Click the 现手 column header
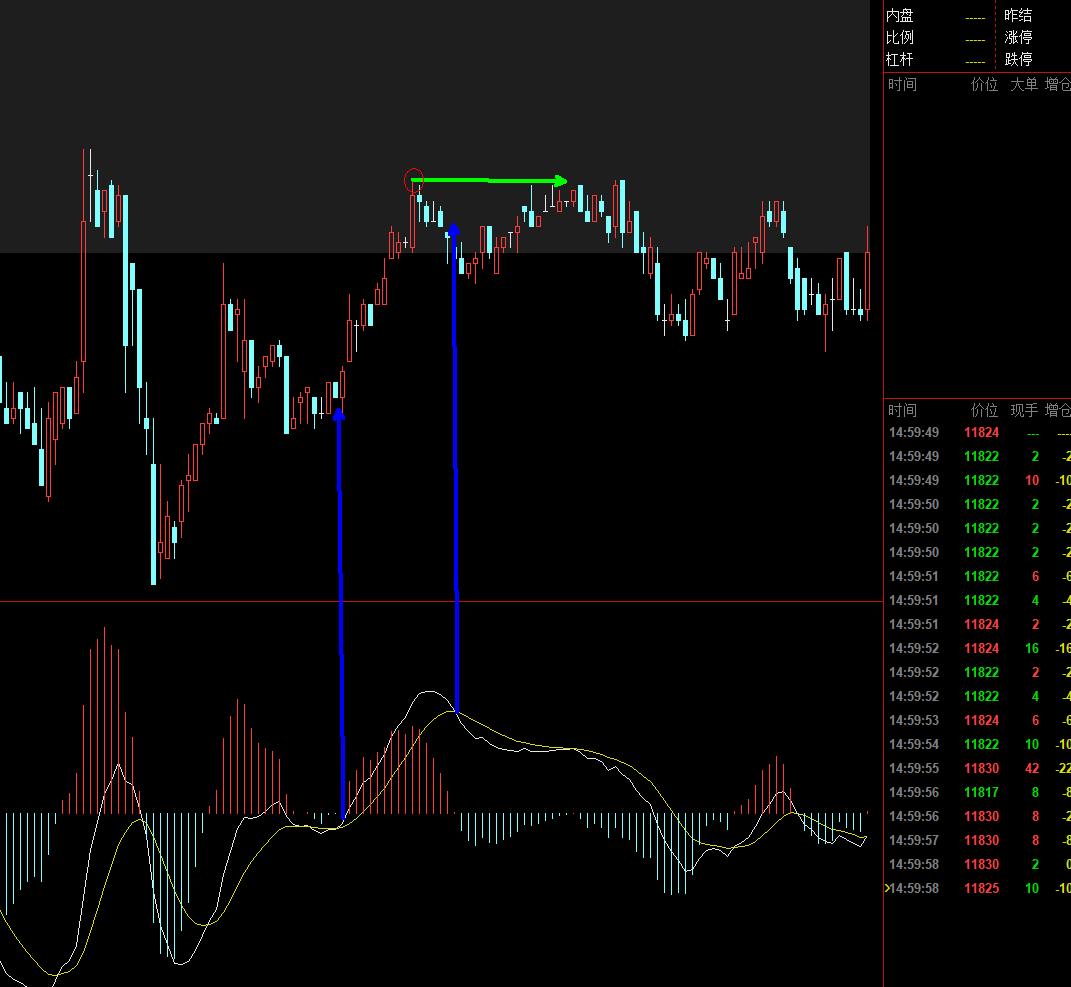 [1023, 410]
